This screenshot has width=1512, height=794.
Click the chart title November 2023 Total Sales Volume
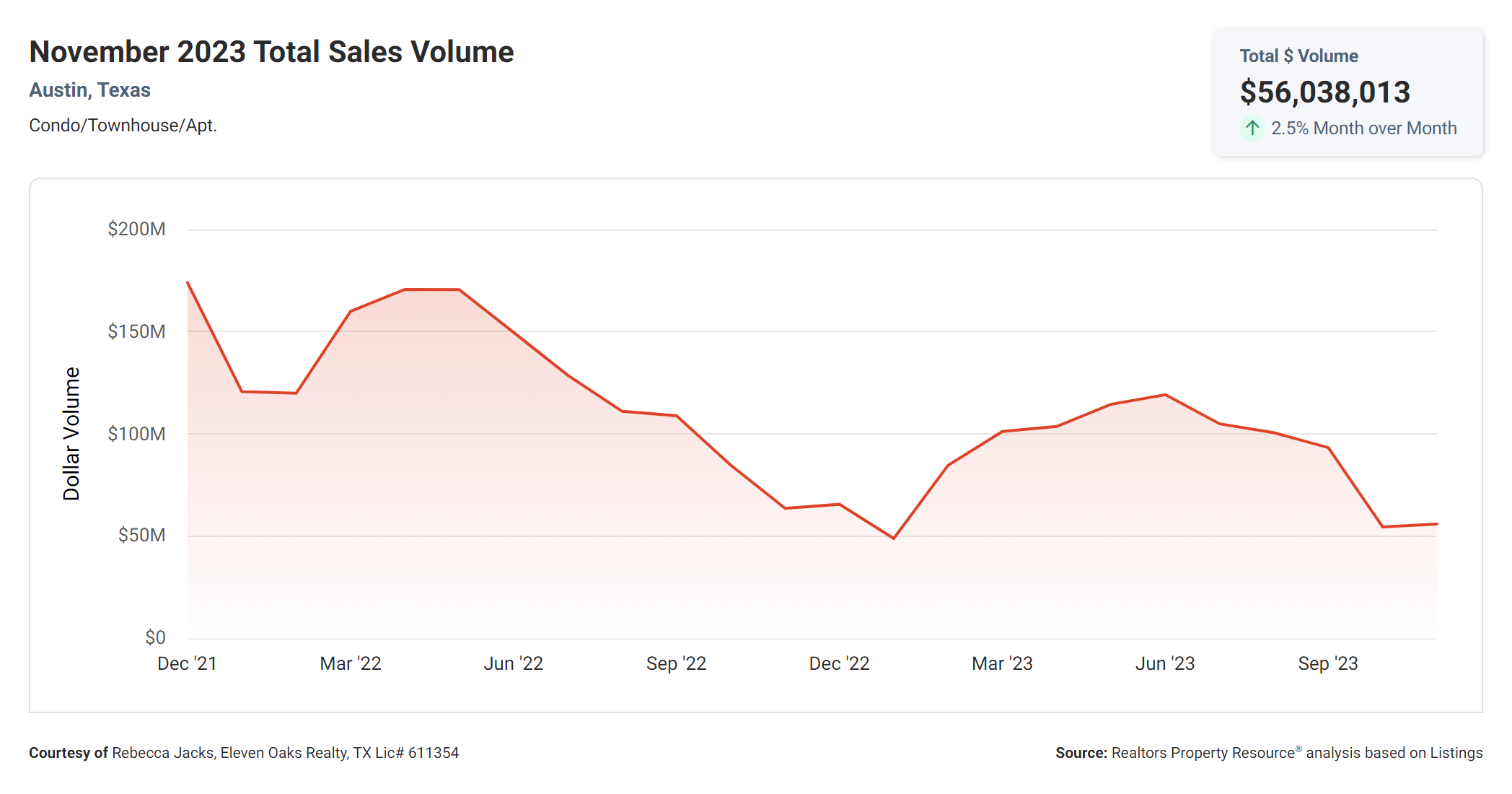click(271, 51)
